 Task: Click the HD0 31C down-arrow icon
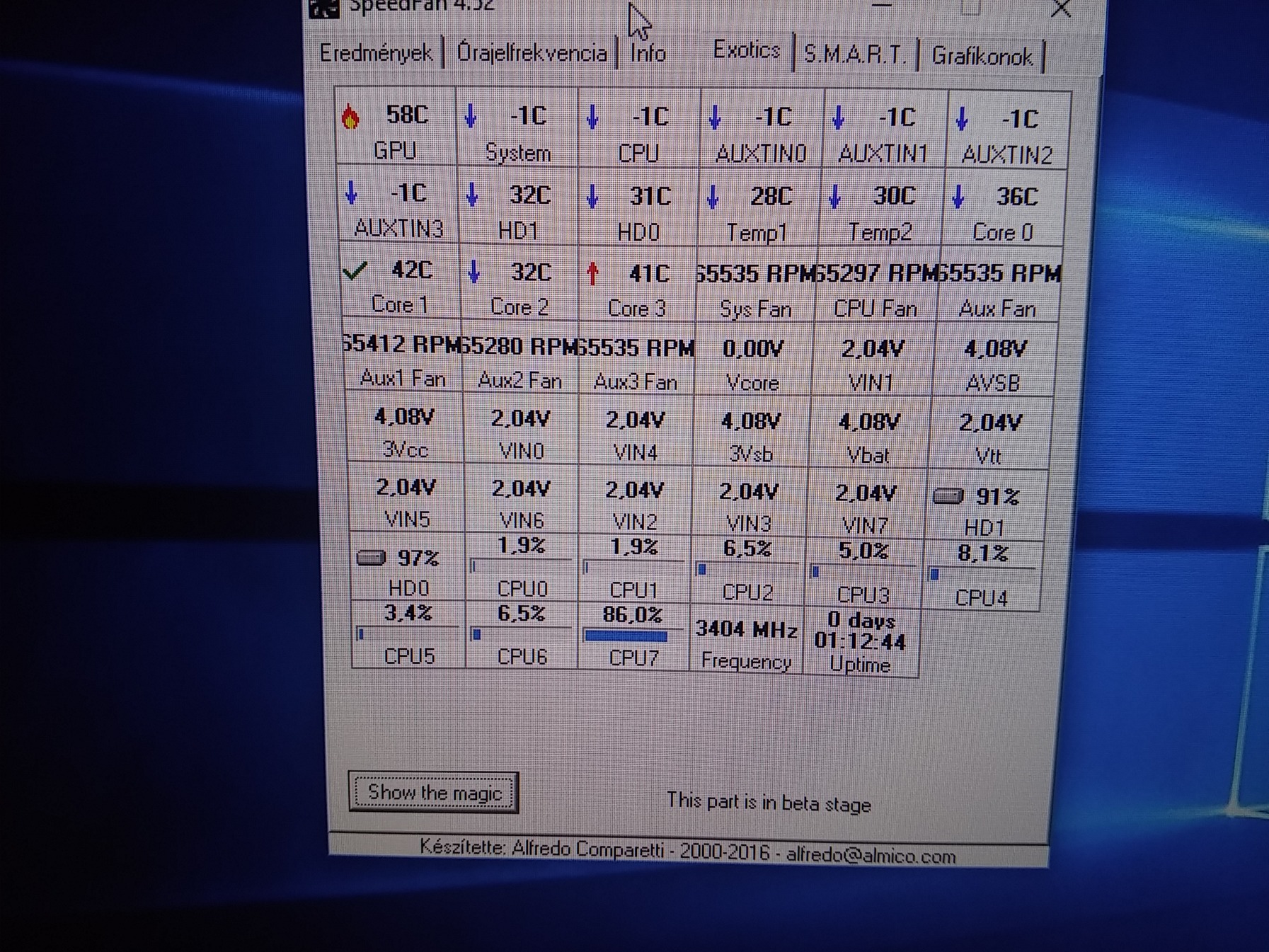point(593,196)
